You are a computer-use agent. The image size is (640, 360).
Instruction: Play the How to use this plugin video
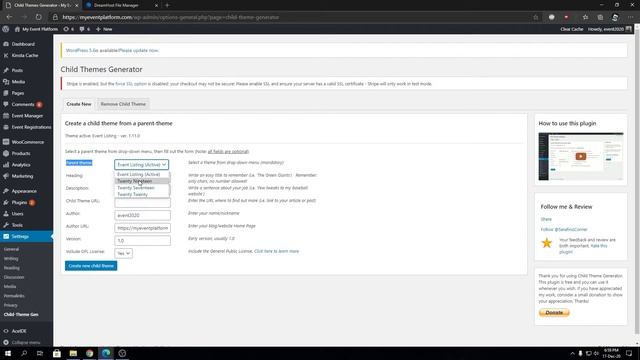[x=580, y=156]
